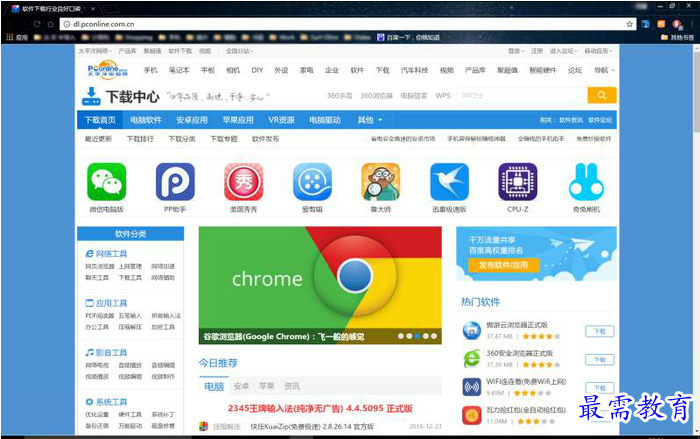Screen dimensions: 700x439
Task: Open the 全国分站 dropdown
Action: pyautogui.click(x=239, y=51)
